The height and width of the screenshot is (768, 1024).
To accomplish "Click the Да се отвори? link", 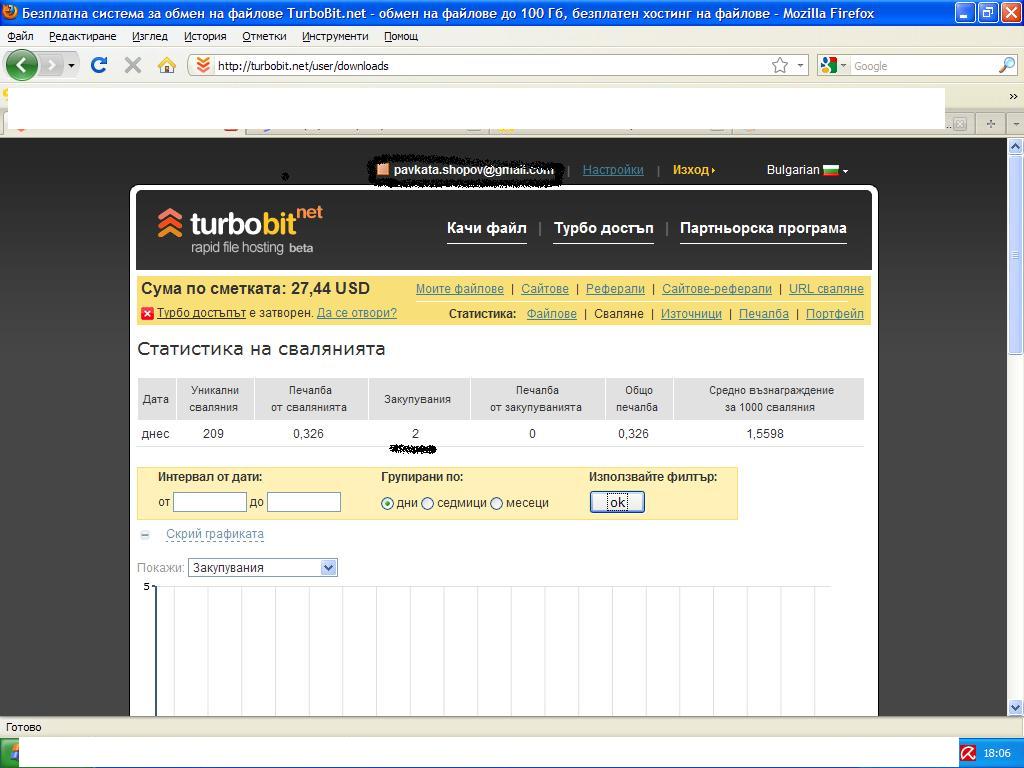I will pos(357,313).
